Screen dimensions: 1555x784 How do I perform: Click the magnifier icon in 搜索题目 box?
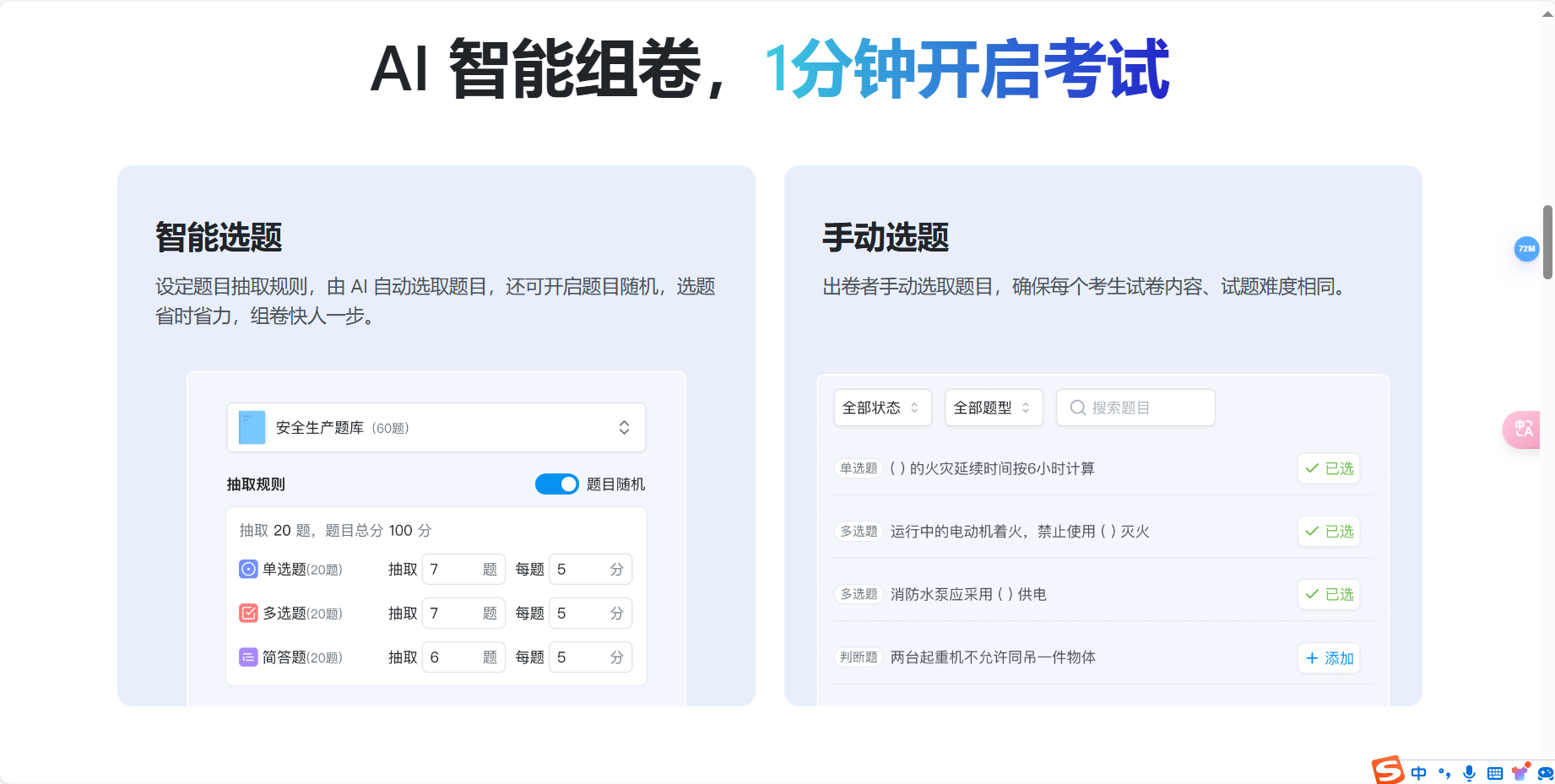pyautogui.click(x=1077, y=408)
